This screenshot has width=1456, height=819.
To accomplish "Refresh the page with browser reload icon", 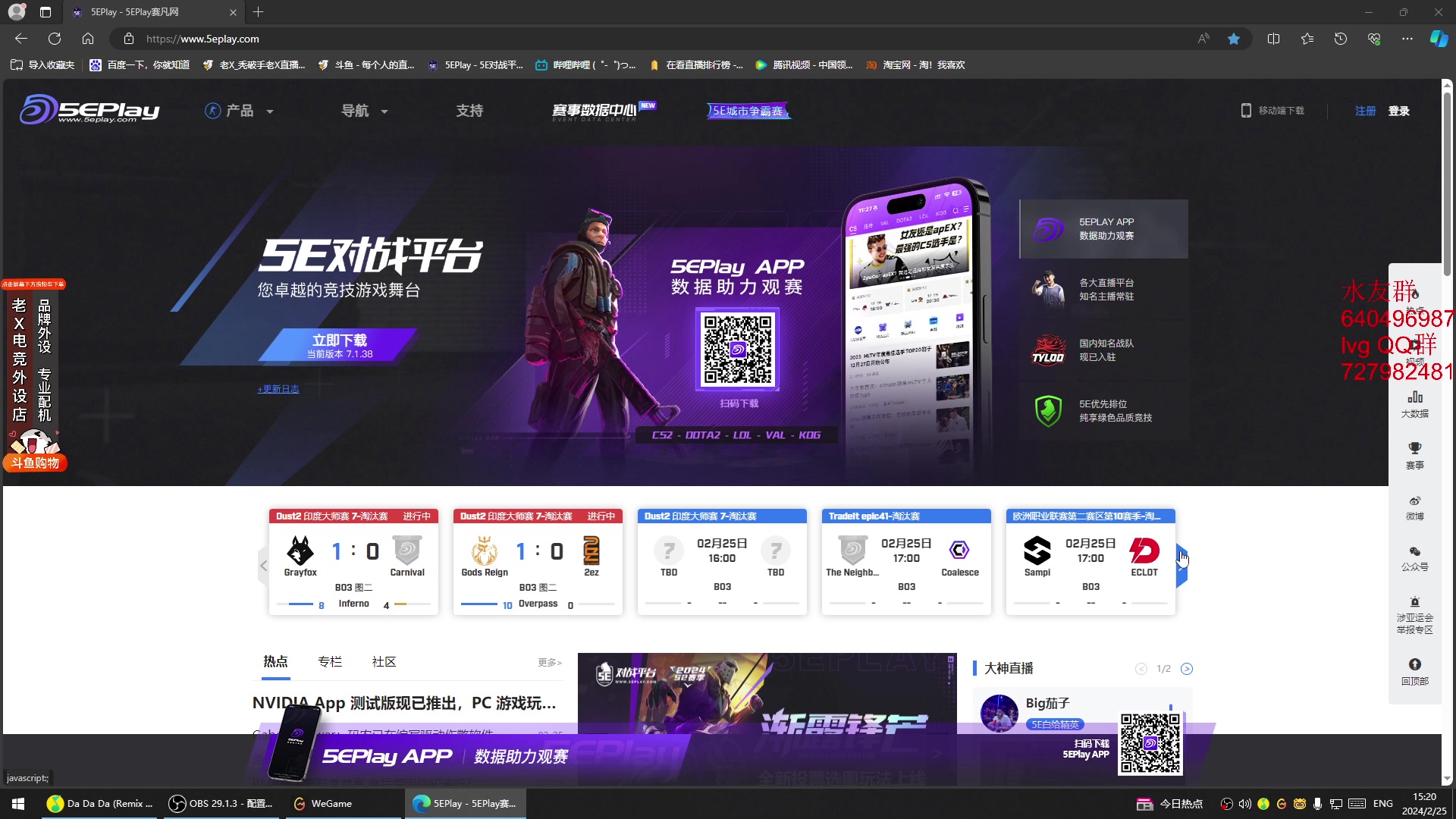I will pos(55,39).
